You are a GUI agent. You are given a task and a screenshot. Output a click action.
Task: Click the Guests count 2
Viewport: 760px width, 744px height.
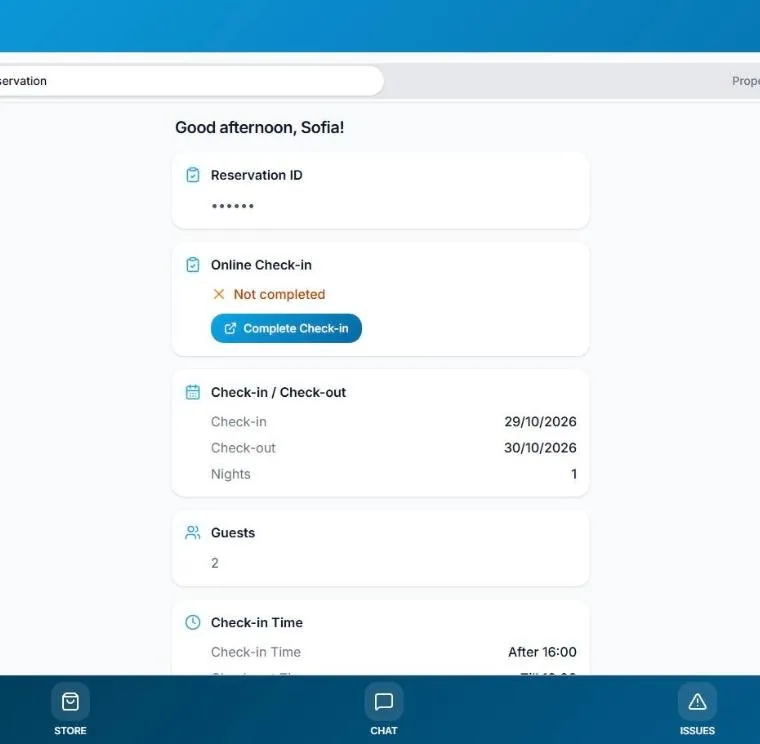click(215, 563)
